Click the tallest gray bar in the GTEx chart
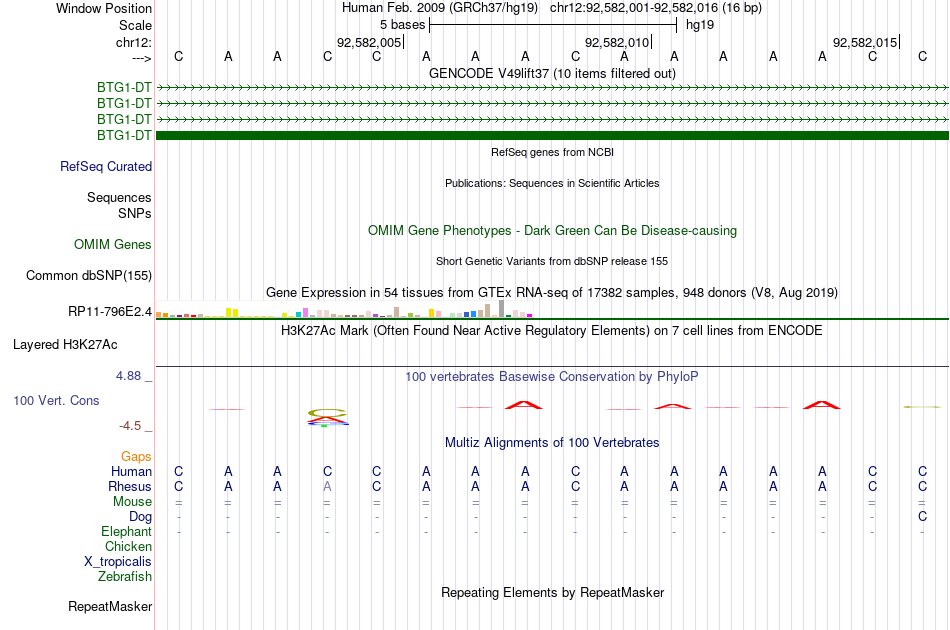Image resolution: width=950 pixels, height=630 pixels. coord(501,309)
